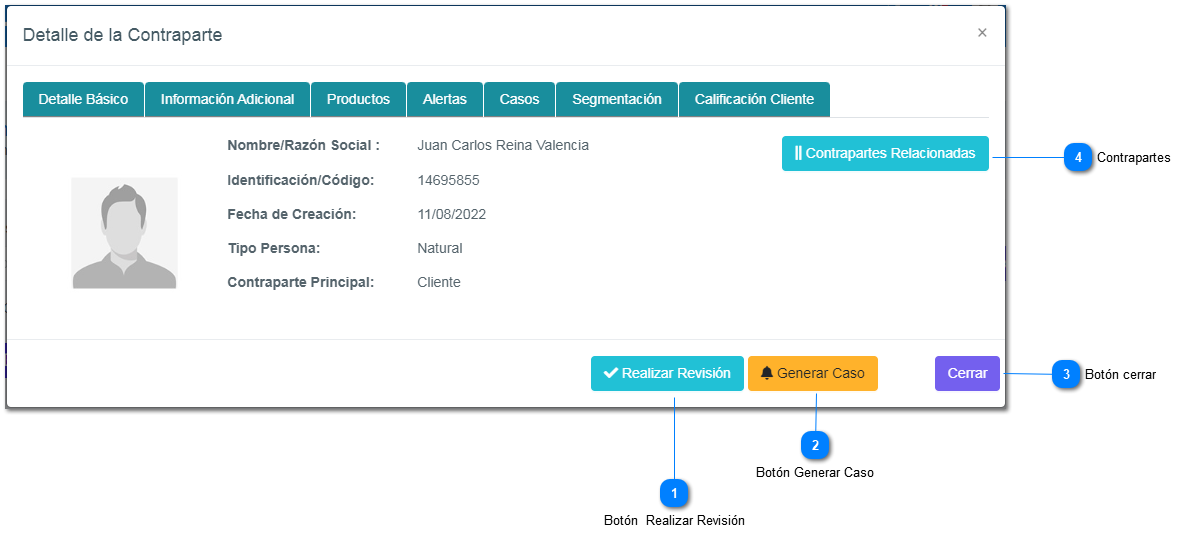This screenshot has width=1187, height=544.
Task: Click the creation date 11/08/2022
Action: 451,215
